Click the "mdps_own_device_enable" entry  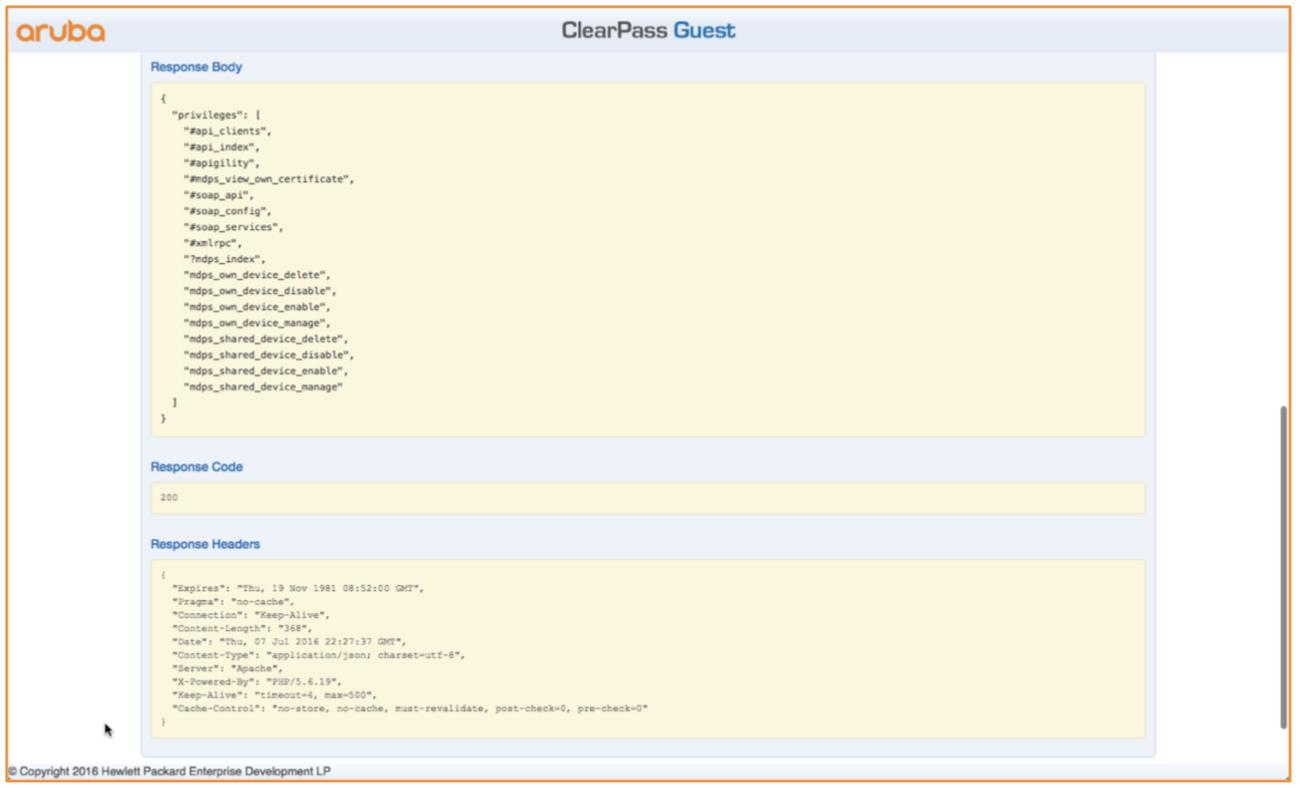(257, 307)
